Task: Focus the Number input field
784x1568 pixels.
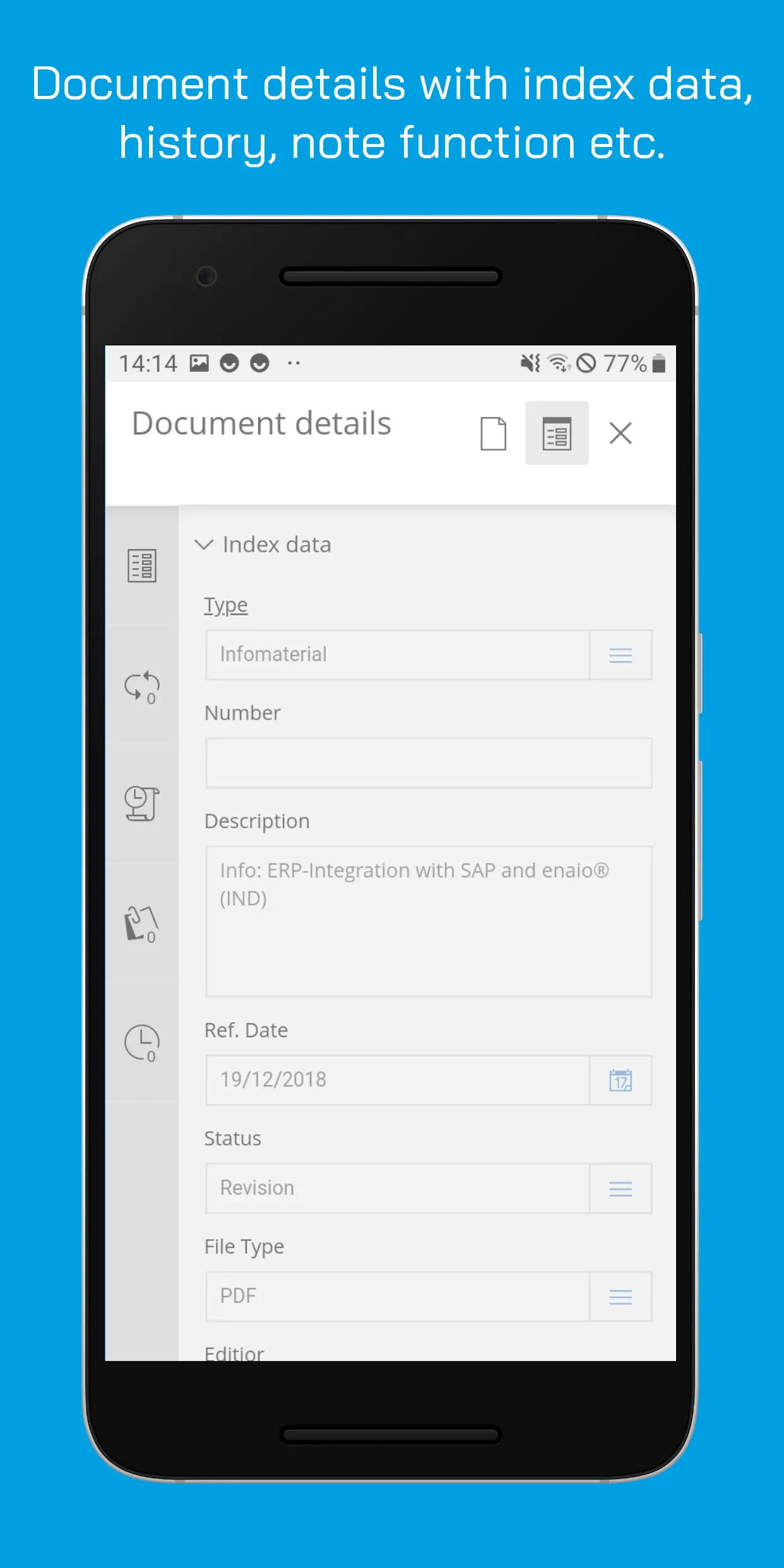Action: tap(429, 763)
